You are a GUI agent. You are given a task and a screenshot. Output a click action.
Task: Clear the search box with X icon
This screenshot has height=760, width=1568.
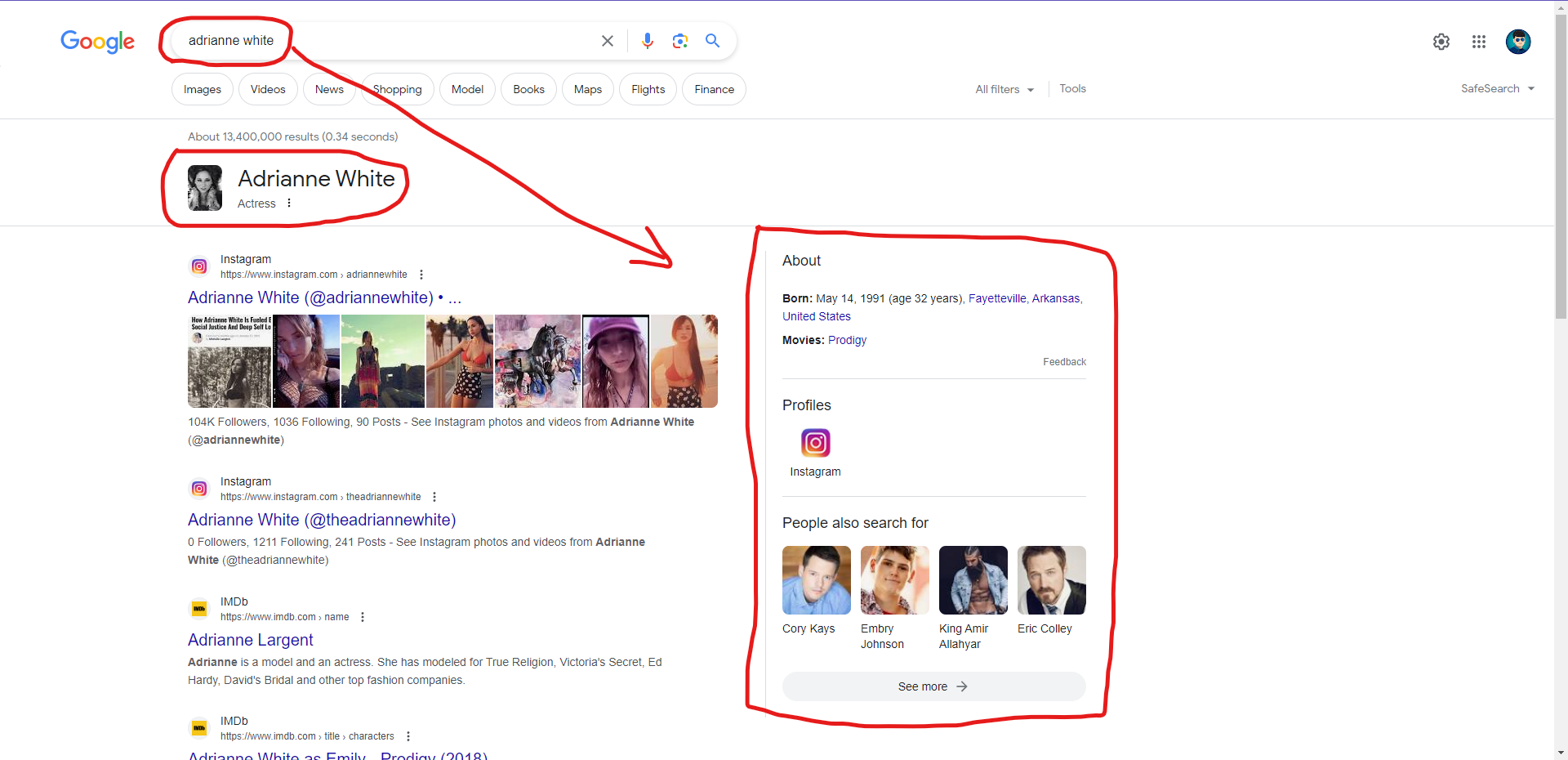point(608,41)
